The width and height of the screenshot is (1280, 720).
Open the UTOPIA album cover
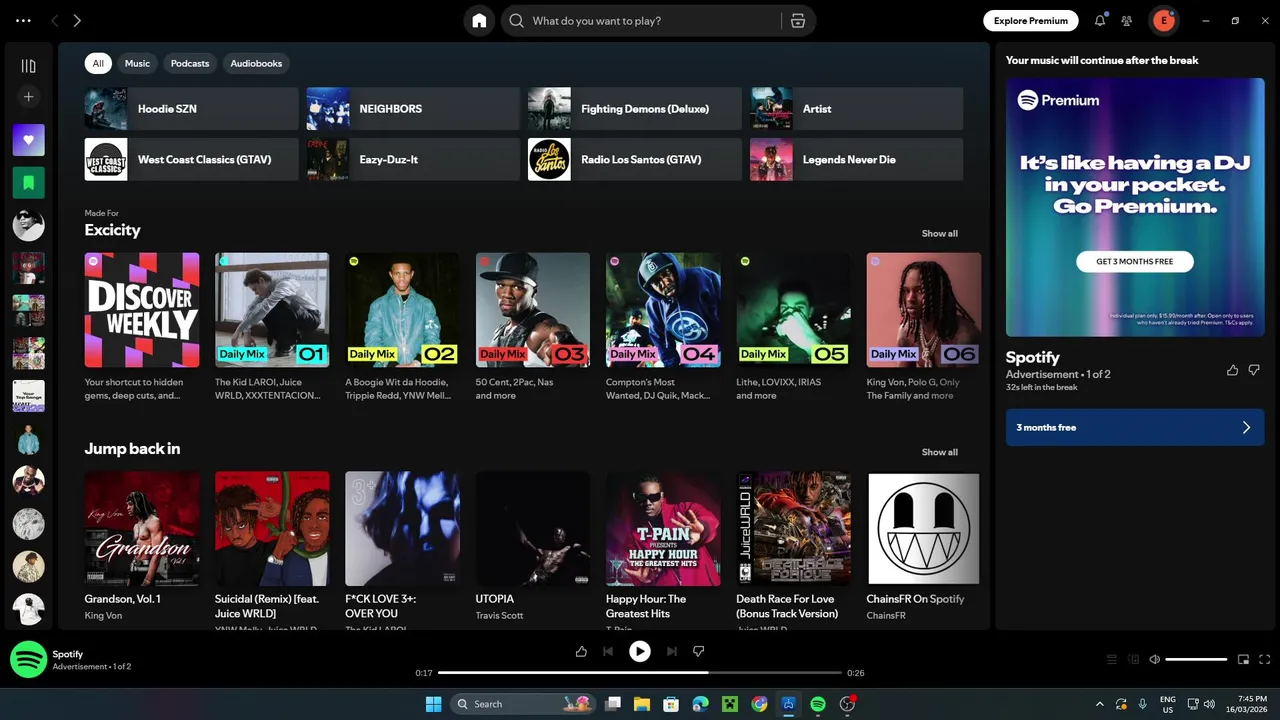[x=533, y=528]
